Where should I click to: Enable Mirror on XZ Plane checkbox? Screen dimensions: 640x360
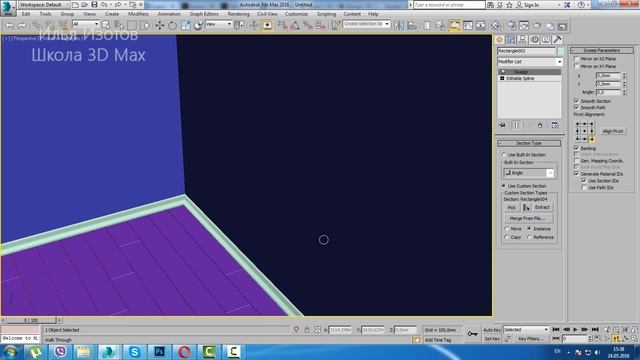(577, 59)
